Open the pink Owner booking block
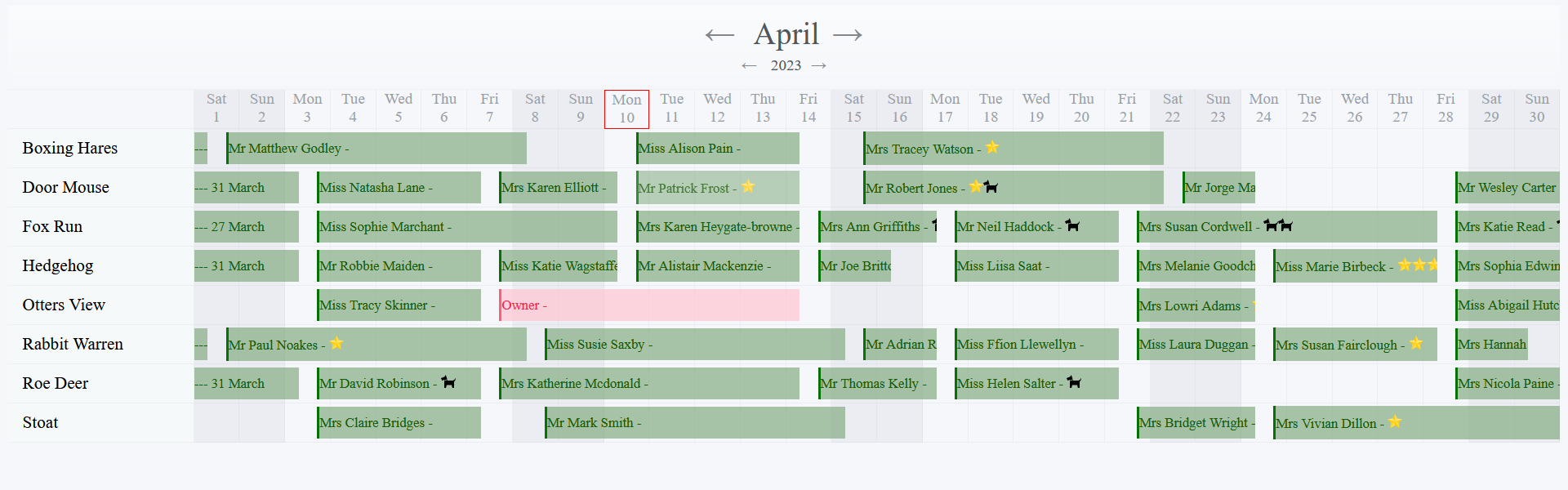Screen dimensions: 1568x490 point(649,305)
